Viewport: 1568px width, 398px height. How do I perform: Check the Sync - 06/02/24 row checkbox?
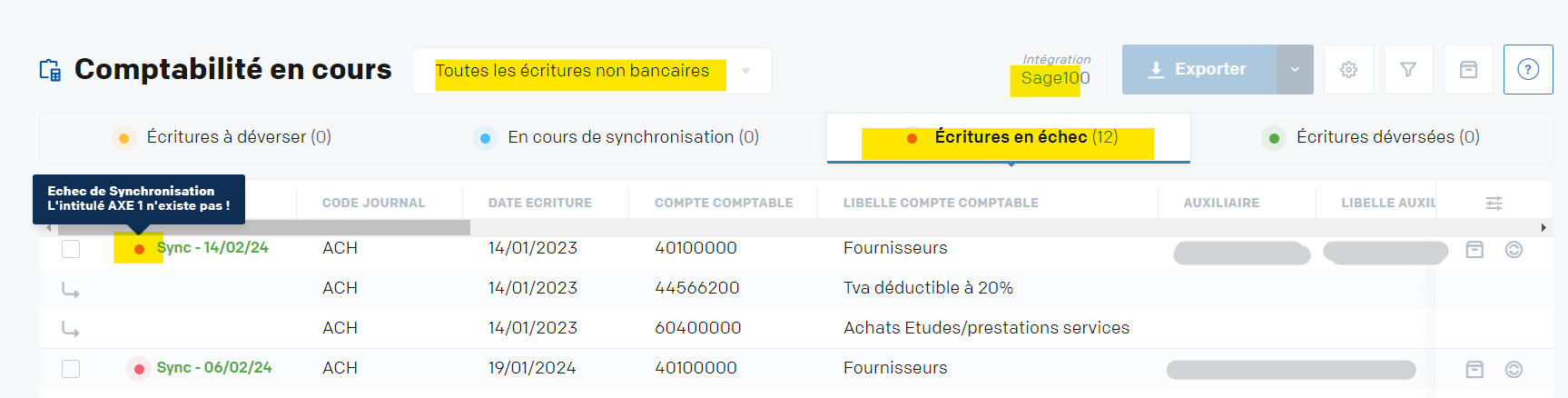tap(71, 369)
